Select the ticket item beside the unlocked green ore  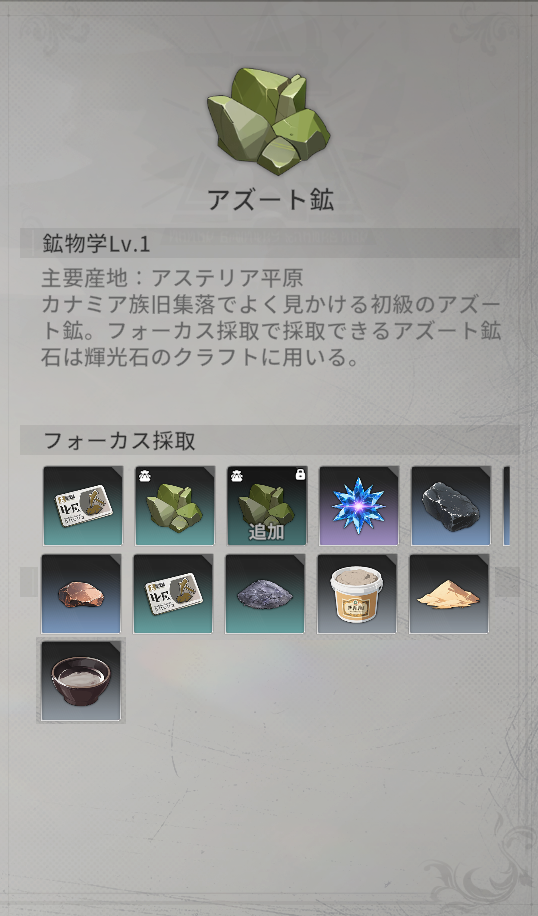[x=83, y=506]
